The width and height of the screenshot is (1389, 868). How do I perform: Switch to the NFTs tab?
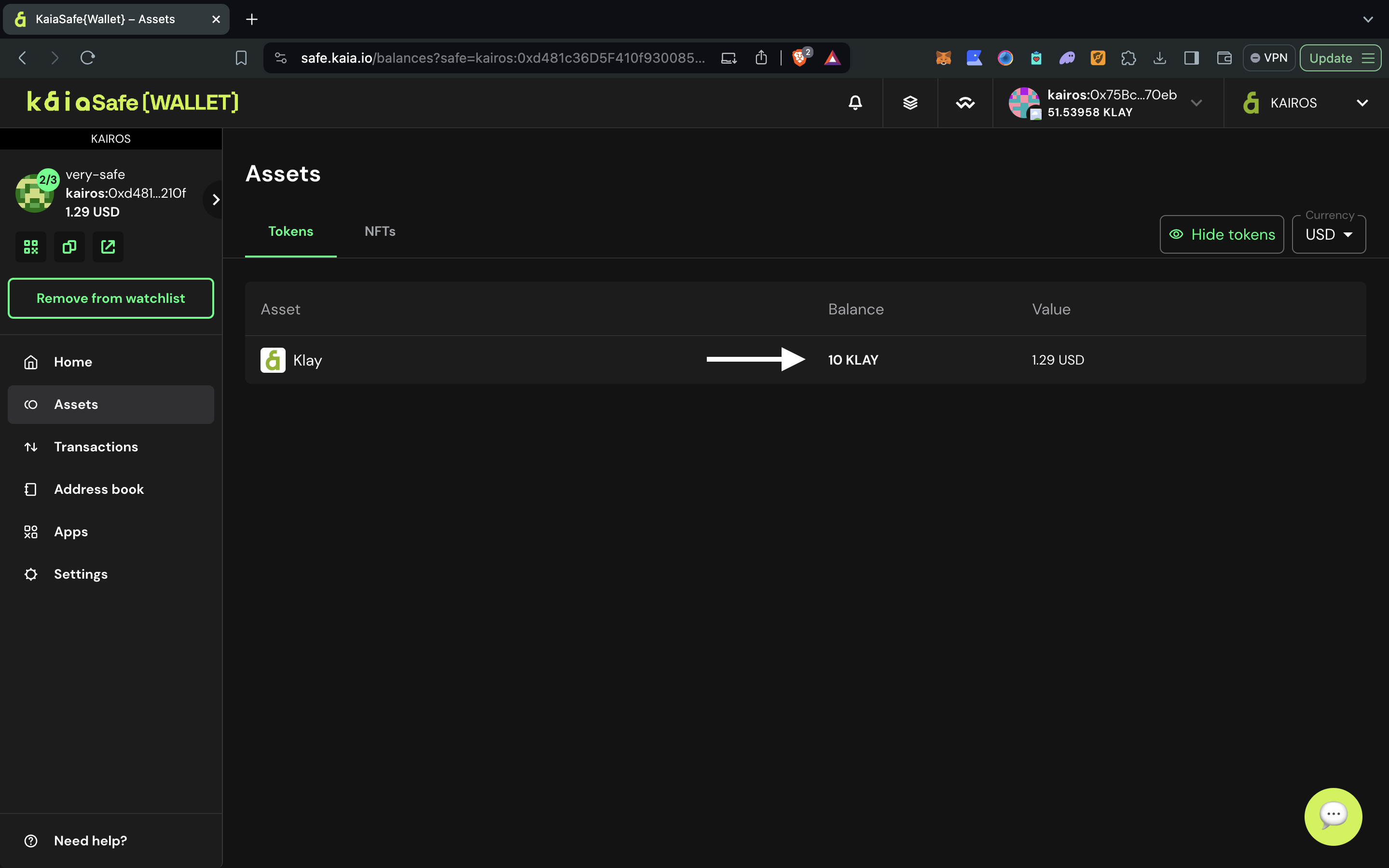[x=380, y=231]
